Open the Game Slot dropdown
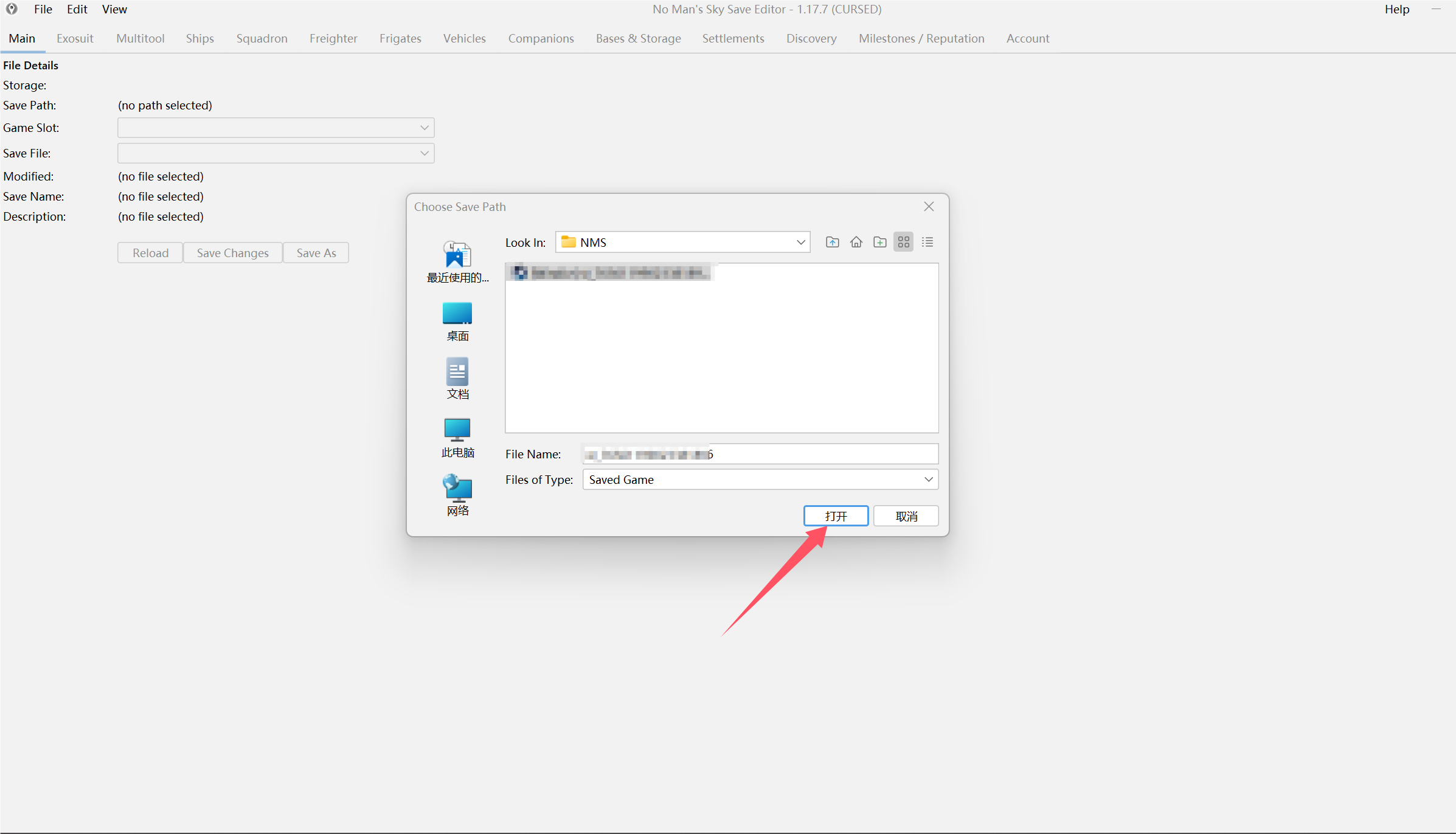Viewport: 1456px width, 834px height. click(276, 128)
